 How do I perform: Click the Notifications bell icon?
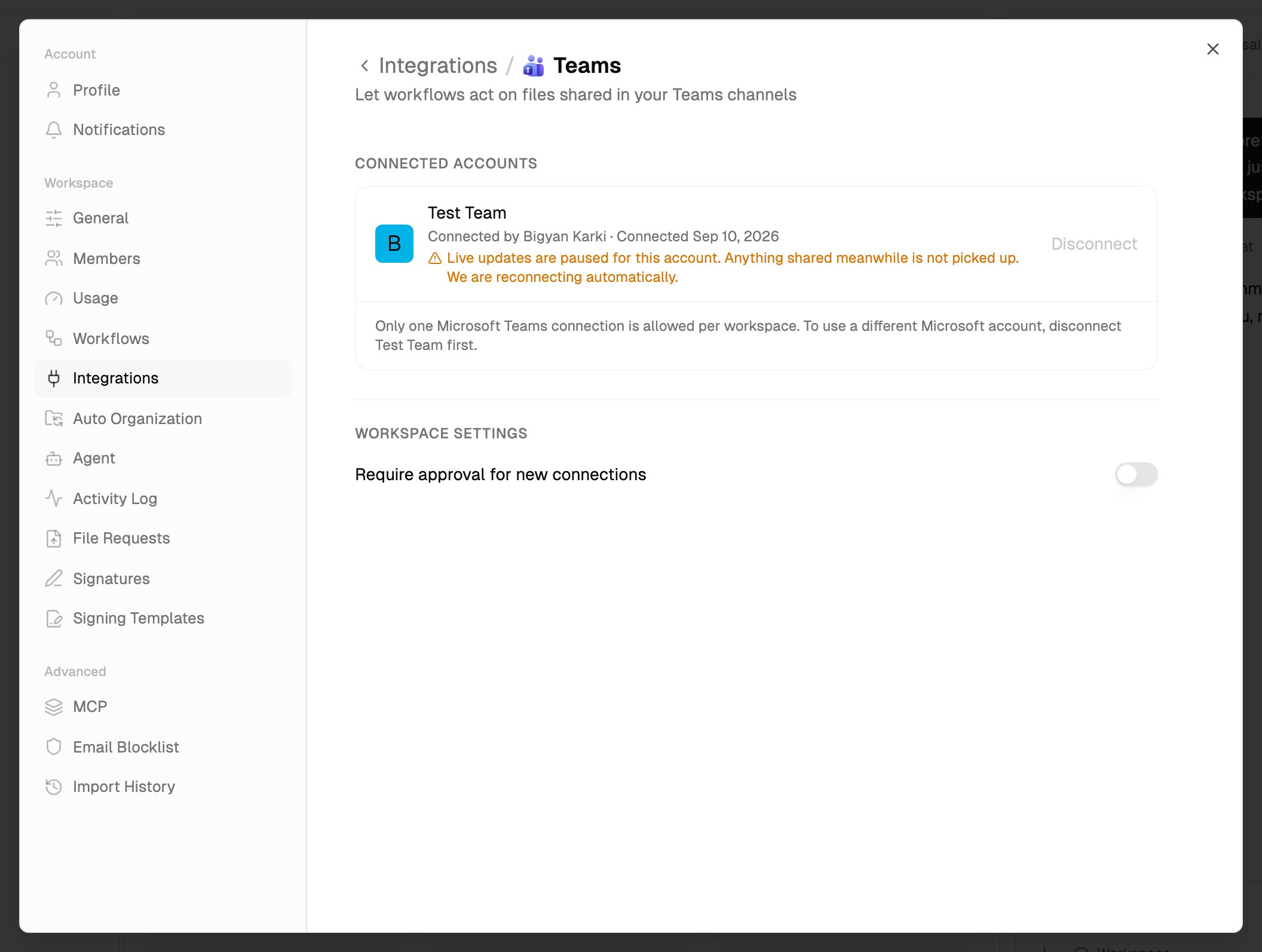(x=54, y=130)
